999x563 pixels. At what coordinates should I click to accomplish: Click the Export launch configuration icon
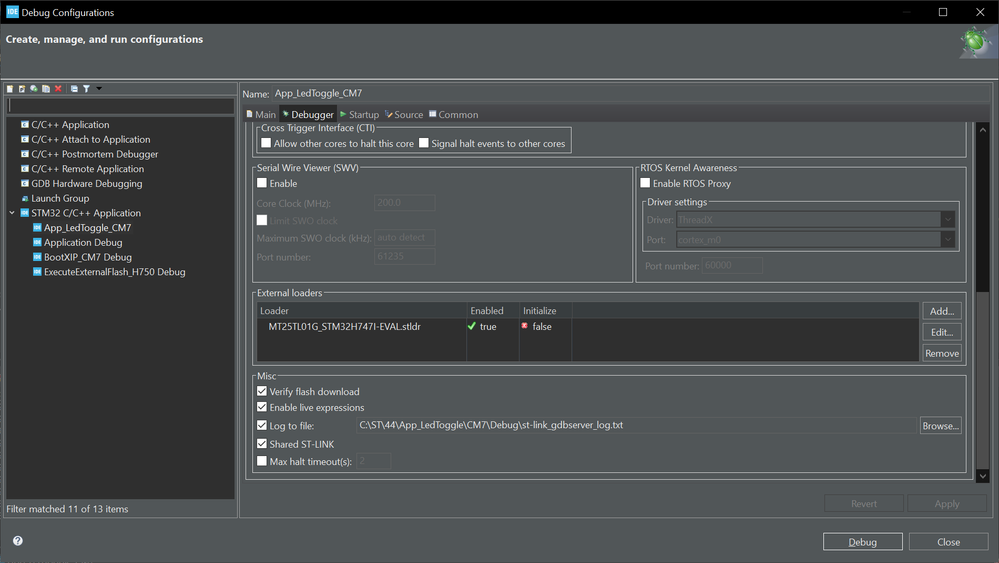pos(34,89)
